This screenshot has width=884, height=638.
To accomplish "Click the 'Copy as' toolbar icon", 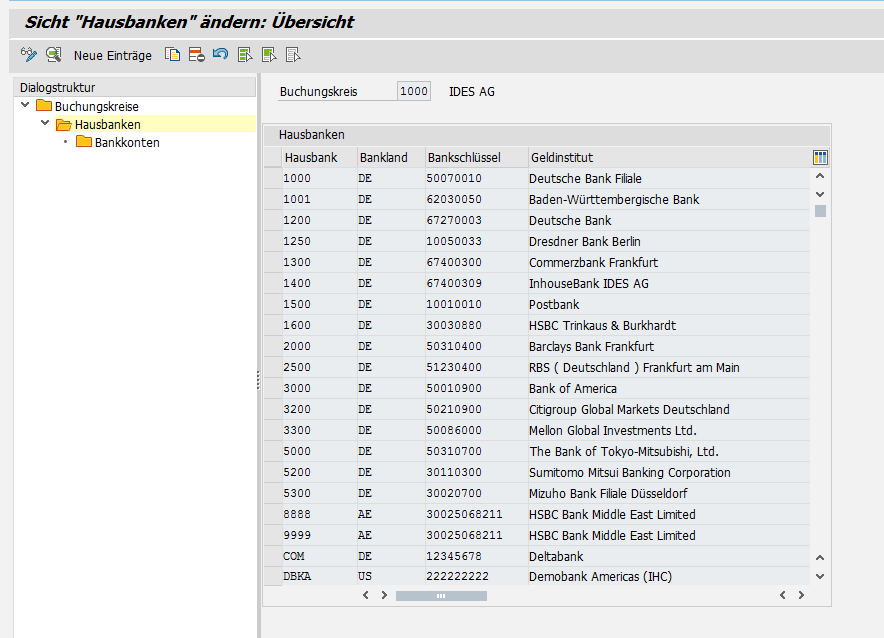I will point(173,55).
